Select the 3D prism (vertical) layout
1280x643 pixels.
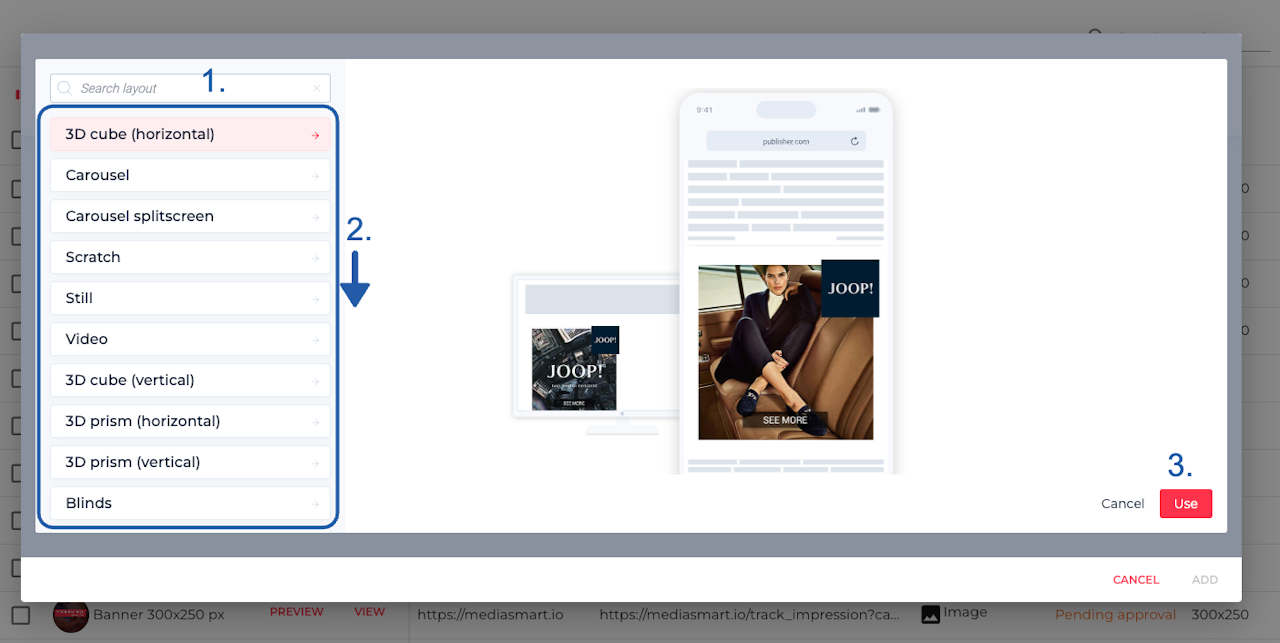[190, 462]
